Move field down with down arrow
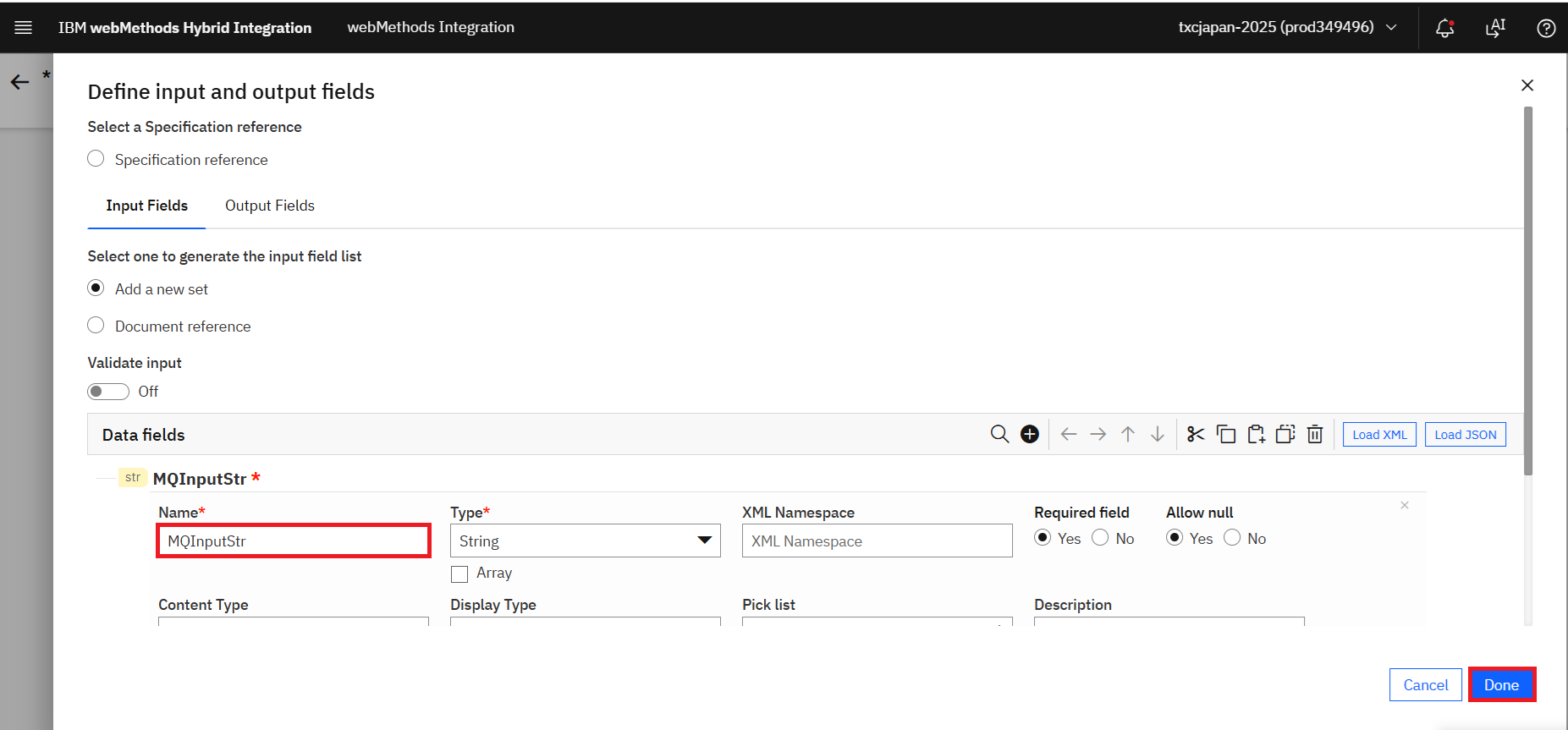The height and width of the screenshot is (730, 1568). [x=1158, y=434]
